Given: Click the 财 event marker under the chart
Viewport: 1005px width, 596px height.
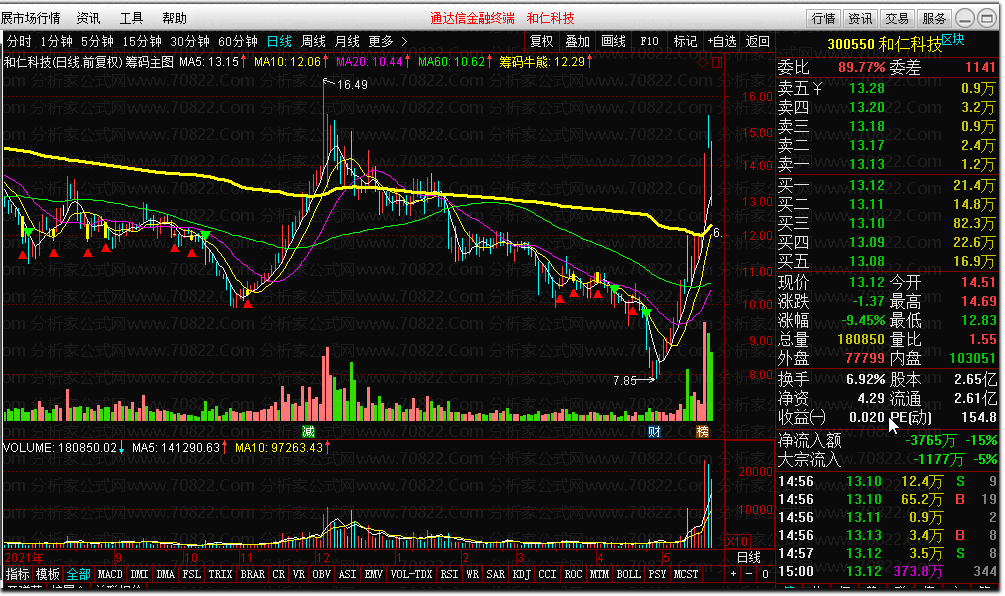Looking at the screenshot, I should coord(654,431).
